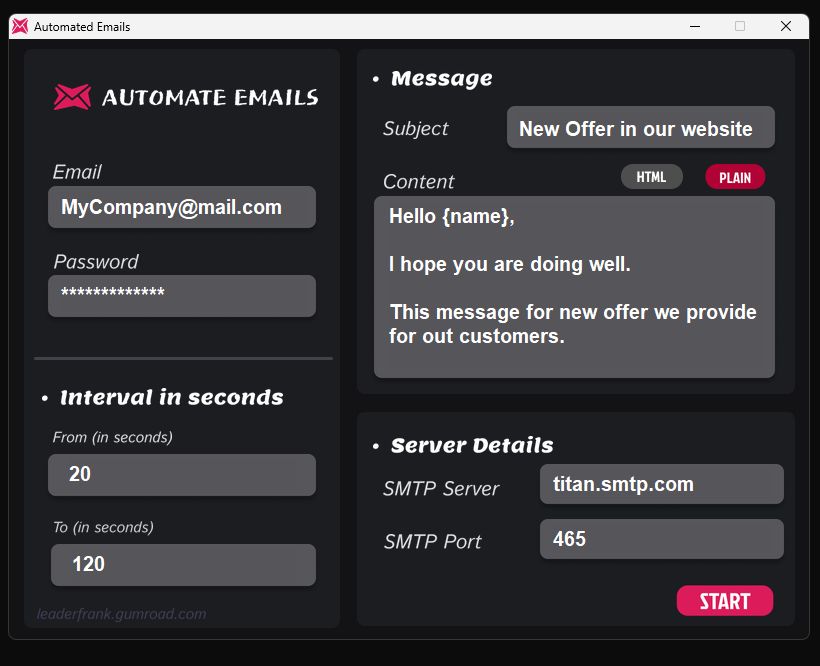Select the From interval field showing 20

[181, 474]
